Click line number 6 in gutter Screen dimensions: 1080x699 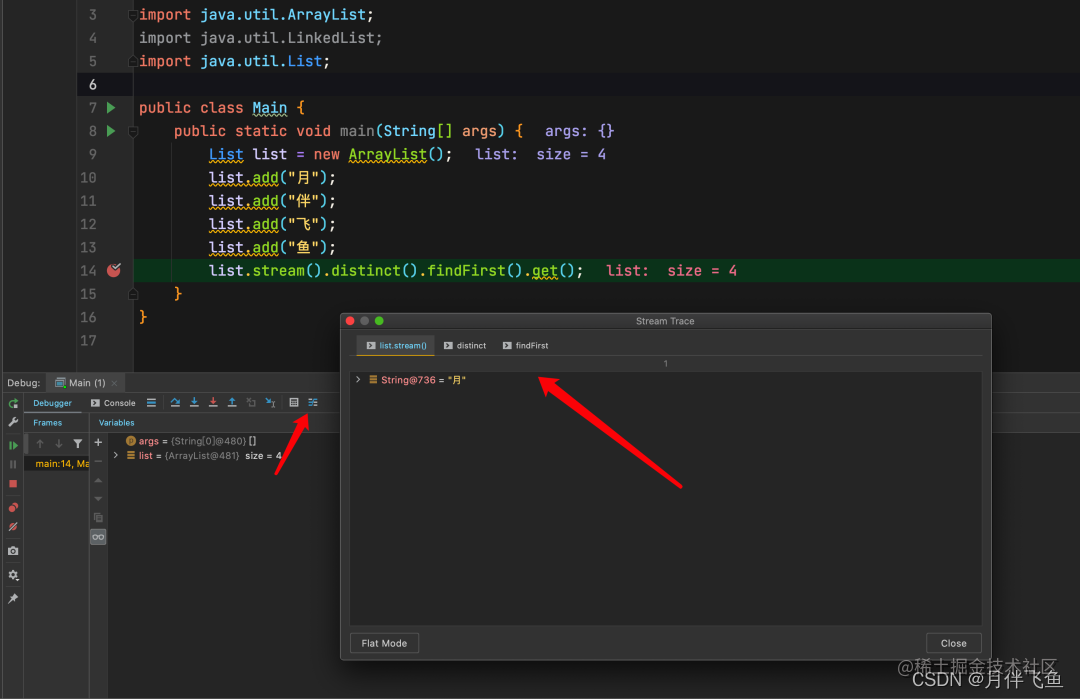pos(92,85)
